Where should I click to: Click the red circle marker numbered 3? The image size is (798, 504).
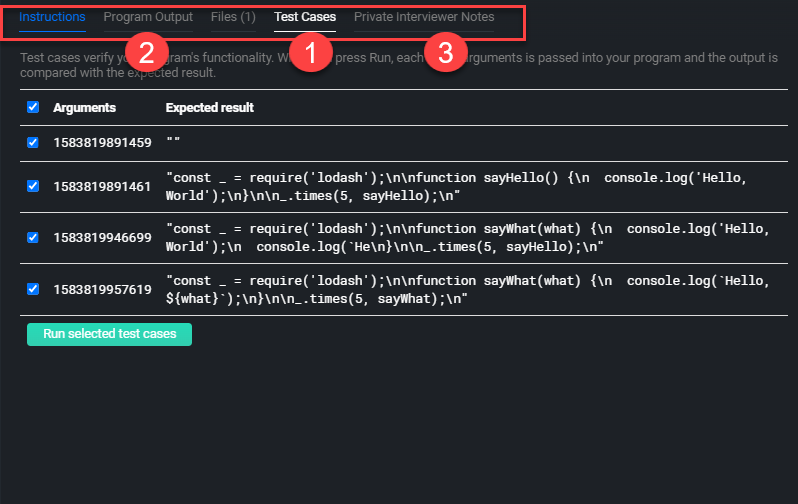446,54
